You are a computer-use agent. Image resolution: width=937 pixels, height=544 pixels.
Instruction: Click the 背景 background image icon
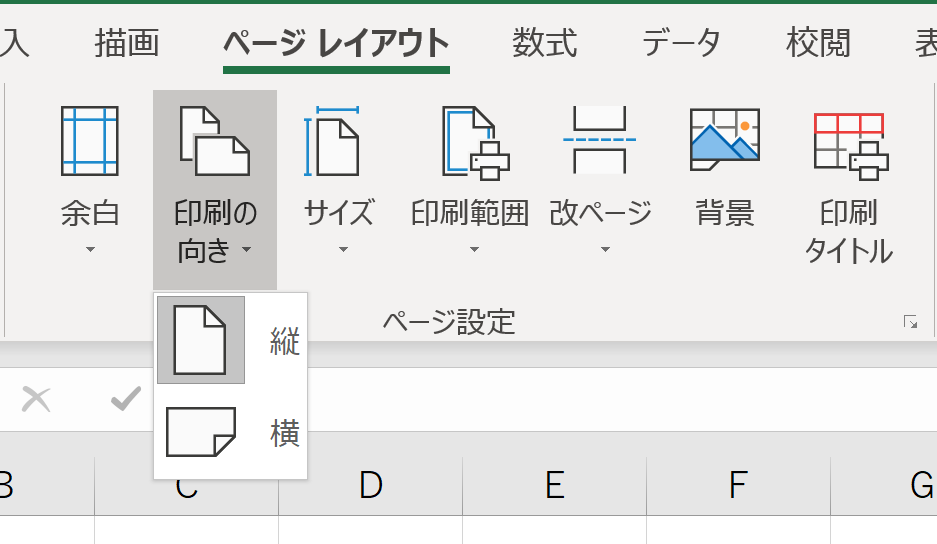(x=725, y=140)
